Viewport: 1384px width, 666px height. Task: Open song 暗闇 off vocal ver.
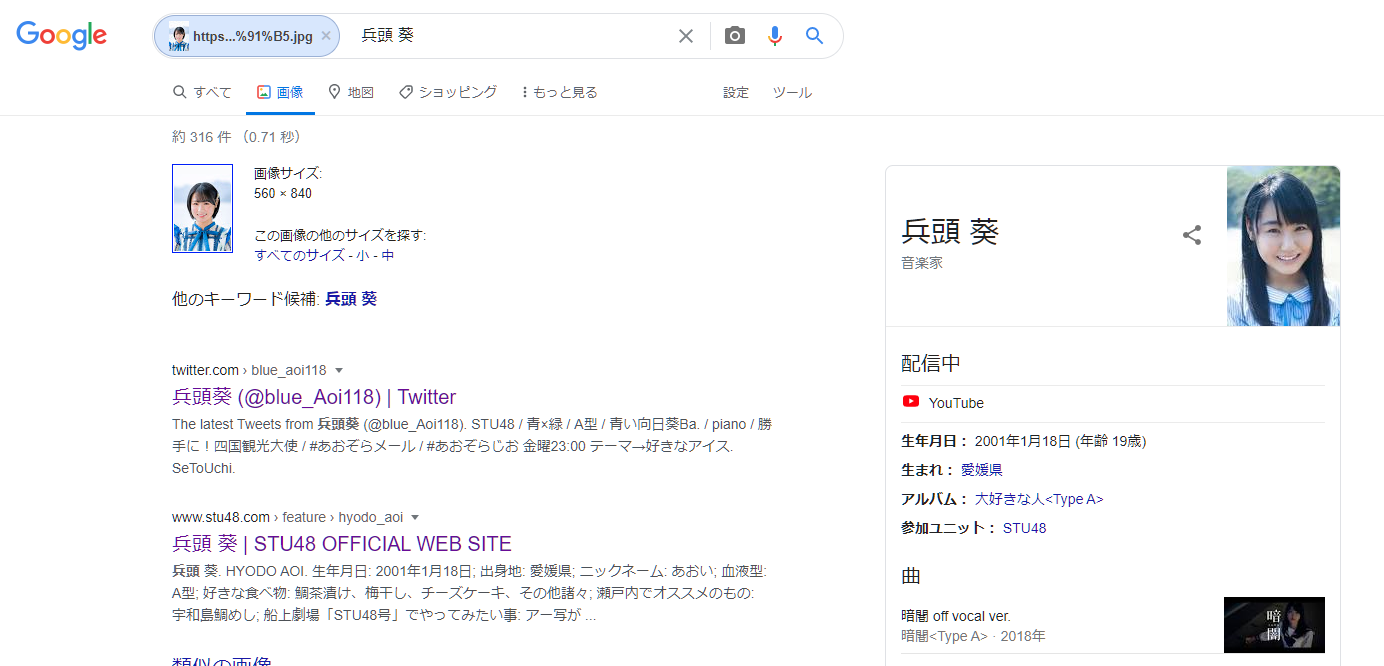tap(956, 616)
